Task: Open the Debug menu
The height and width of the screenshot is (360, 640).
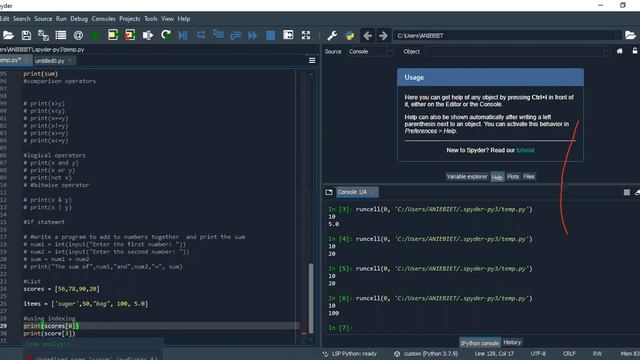Action: (79, 19)
